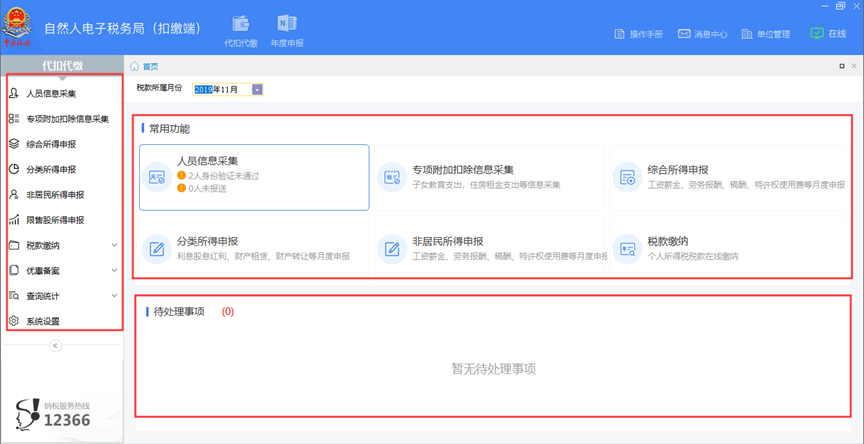The width and height of the screenshot is (864, 444).
Task: Click the 在线 online status indicator
Action: coord(828,34)
